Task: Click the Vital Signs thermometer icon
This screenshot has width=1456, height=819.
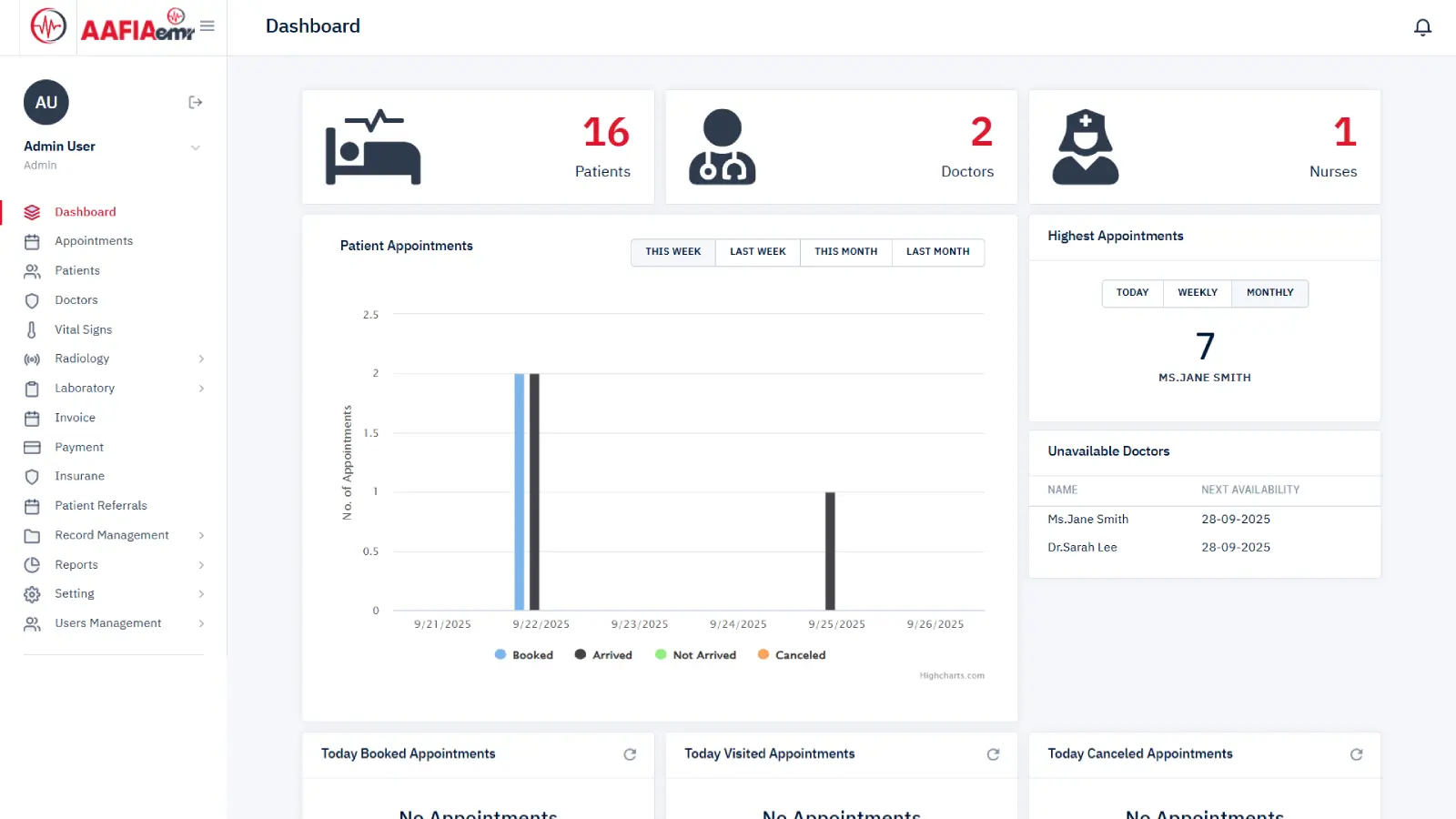Action: (32, 329)
